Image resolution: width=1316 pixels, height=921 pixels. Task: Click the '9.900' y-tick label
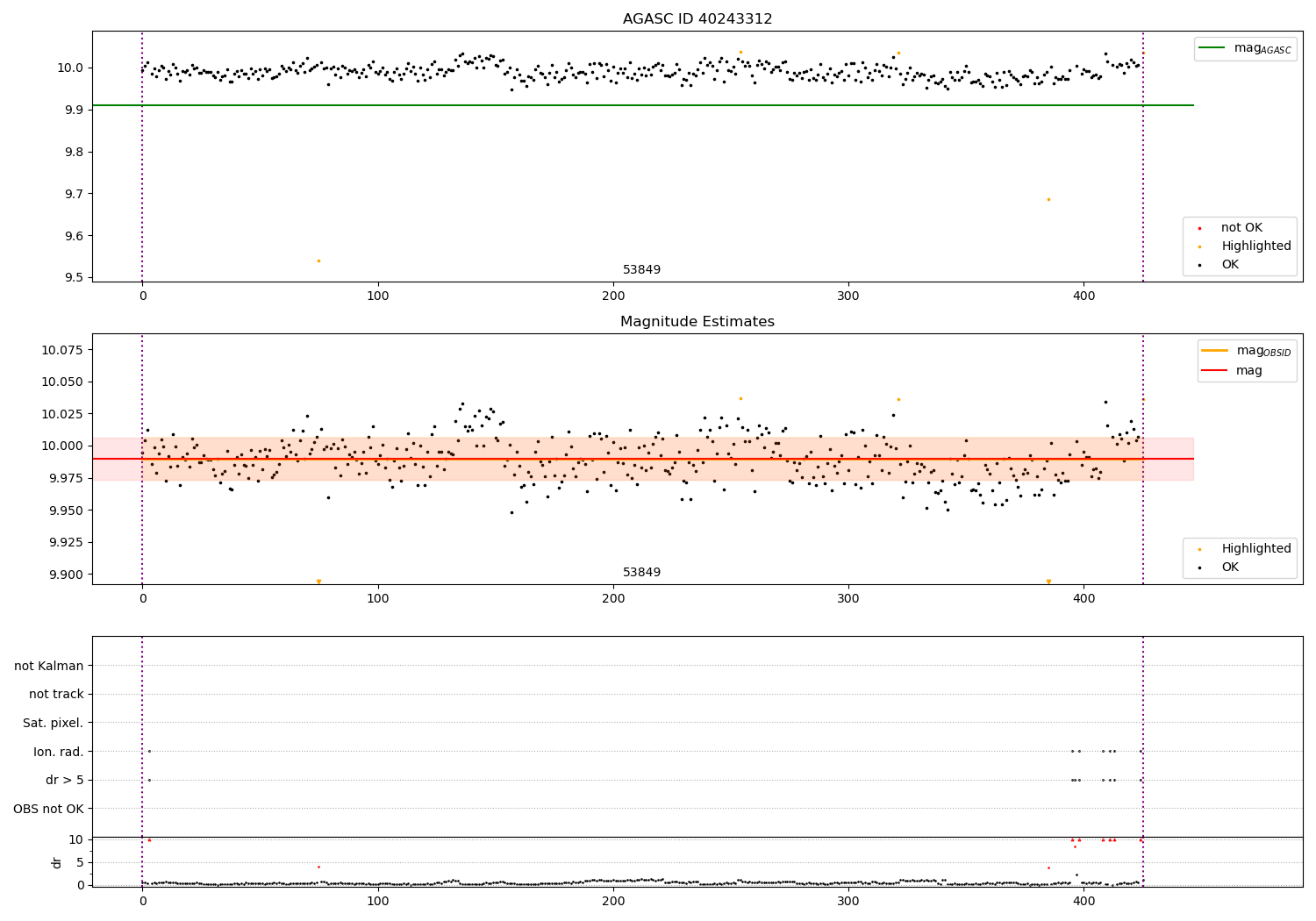pos(68,575)
